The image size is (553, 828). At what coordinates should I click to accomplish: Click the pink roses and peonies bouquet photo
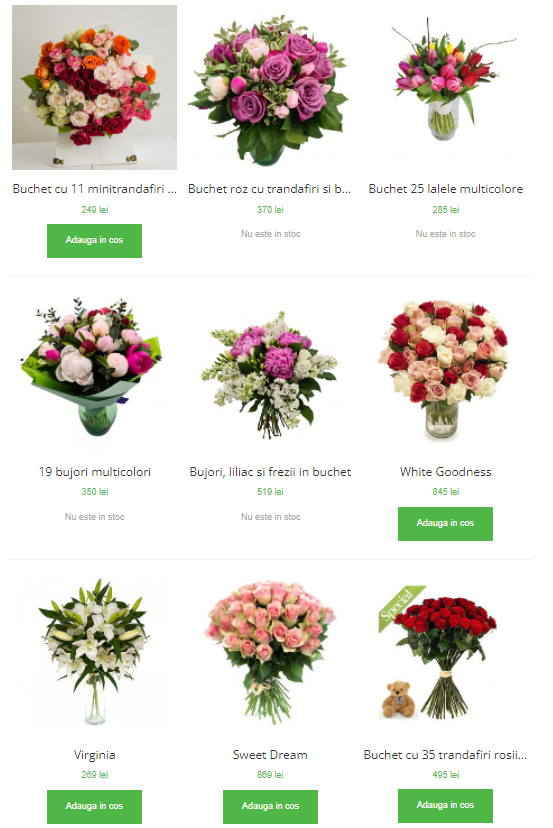(x=270, y=87)
